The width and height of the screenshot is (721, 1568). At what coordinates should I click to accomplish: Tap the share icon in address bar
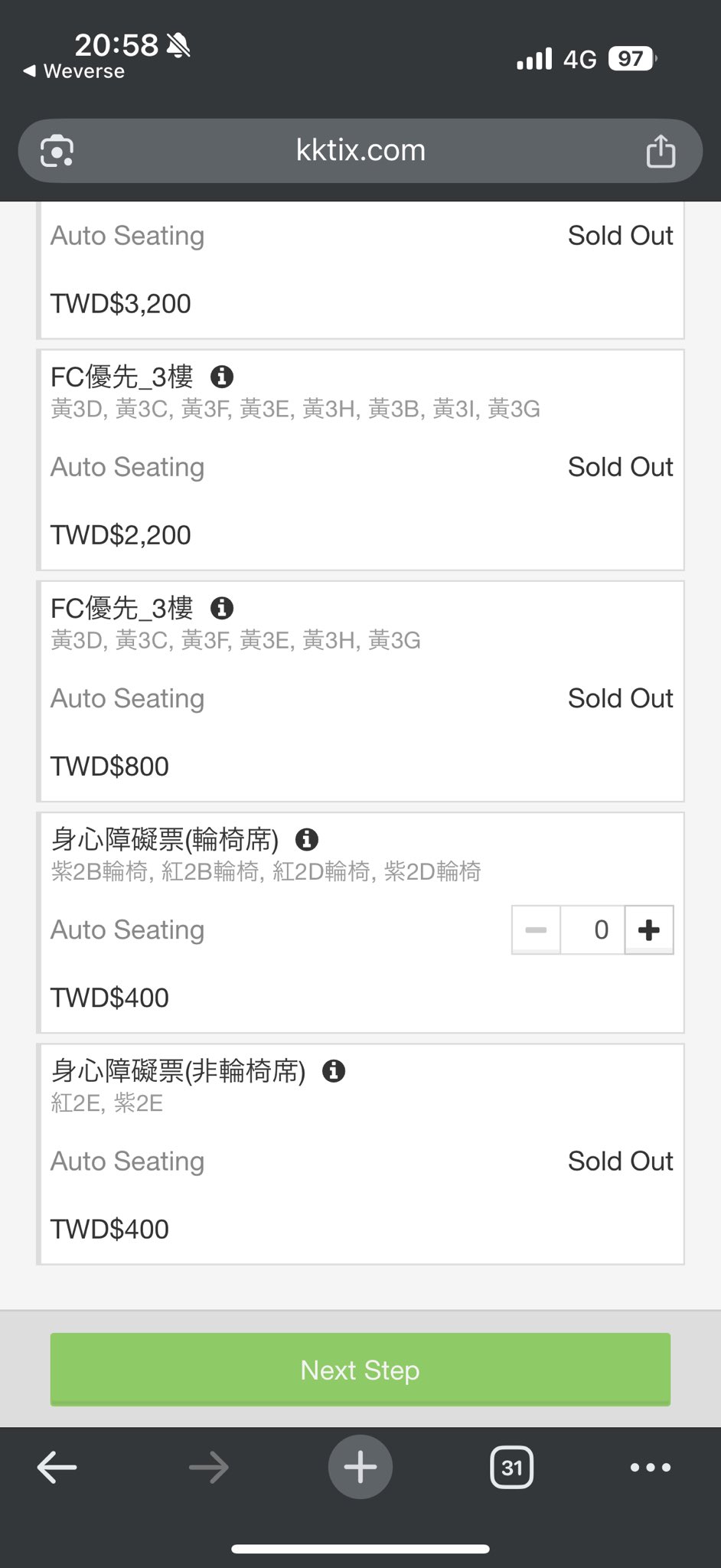661,151
